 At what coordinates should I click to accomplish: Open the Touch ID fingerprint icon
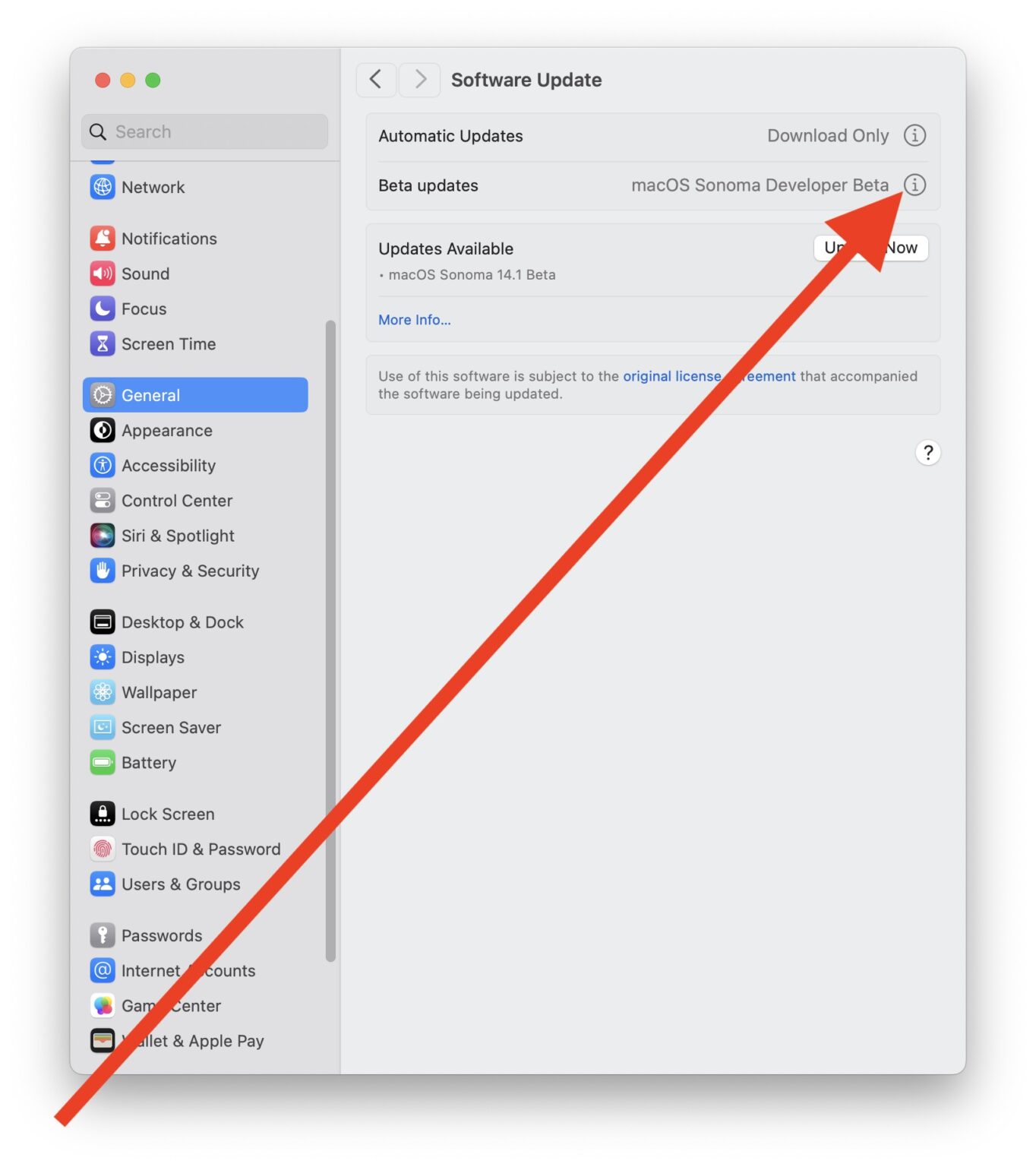tap(103, 849)
